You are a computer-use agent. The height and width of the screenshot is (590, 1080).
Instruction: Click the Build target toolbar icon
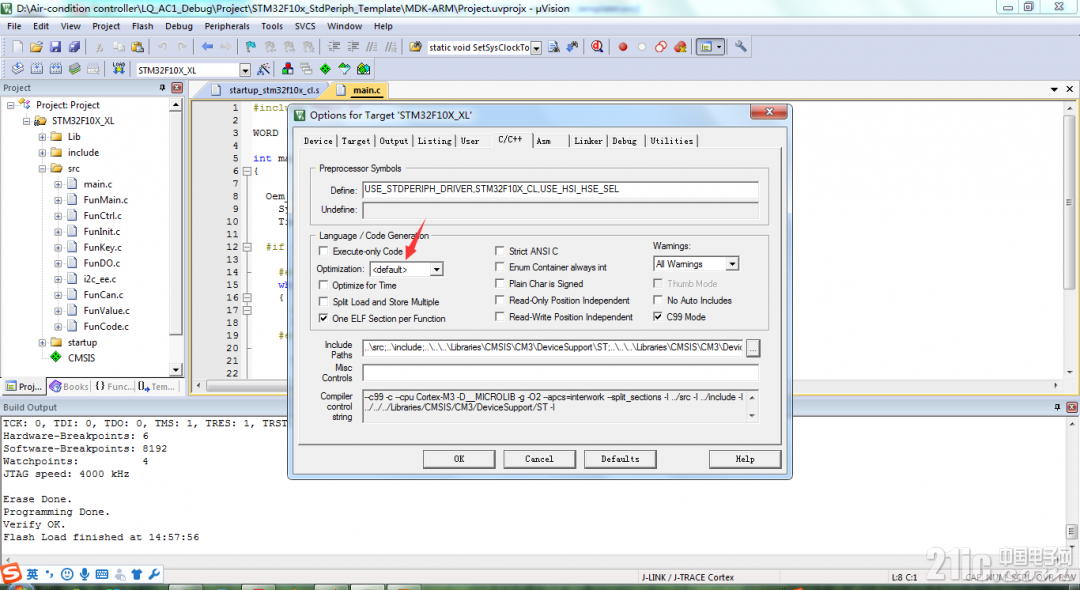coord(37,69)
